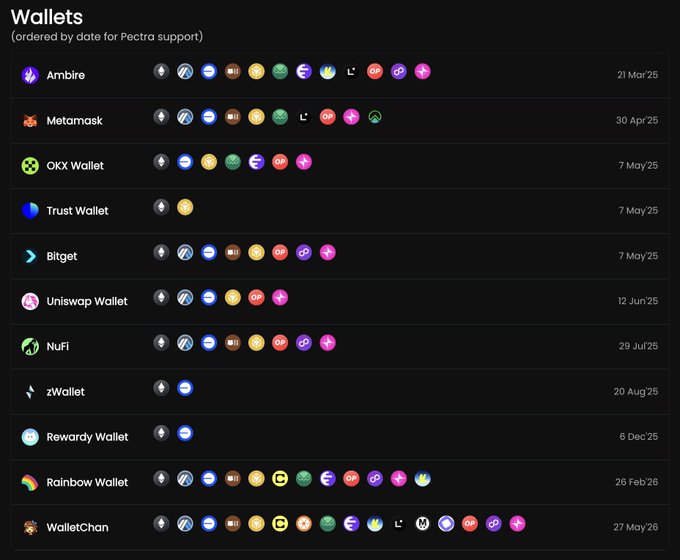Click purple E chain icon in OKX Wallet row

[256, 162]
